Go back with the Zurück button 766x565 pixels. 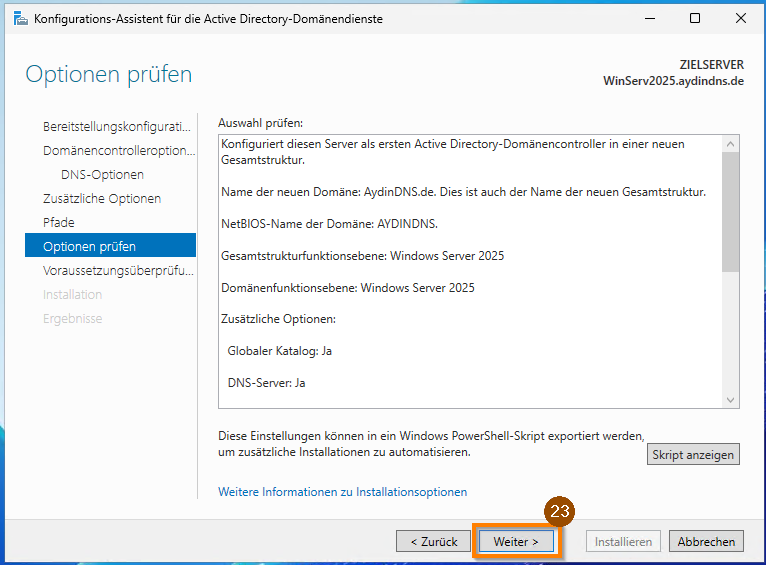point(433,541)
